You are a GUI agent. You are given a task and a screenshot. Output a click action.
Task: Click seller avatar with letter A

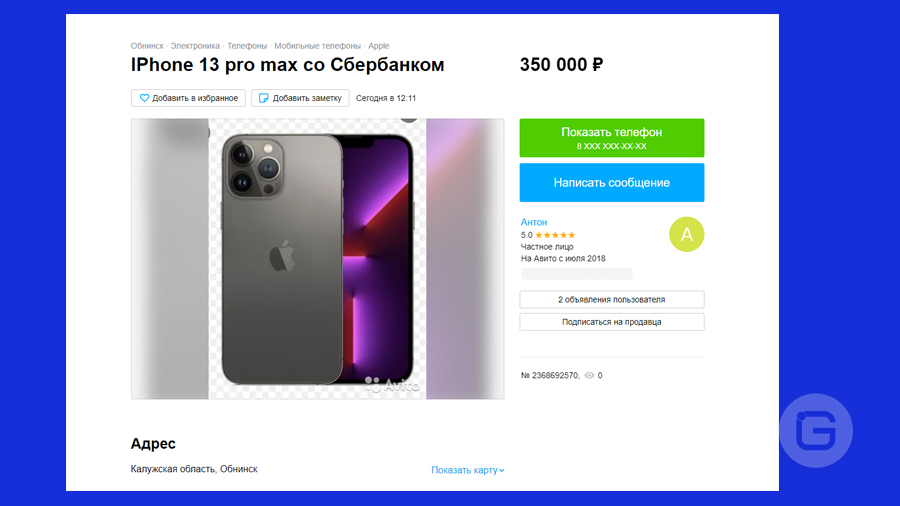[x=686, y=234]
